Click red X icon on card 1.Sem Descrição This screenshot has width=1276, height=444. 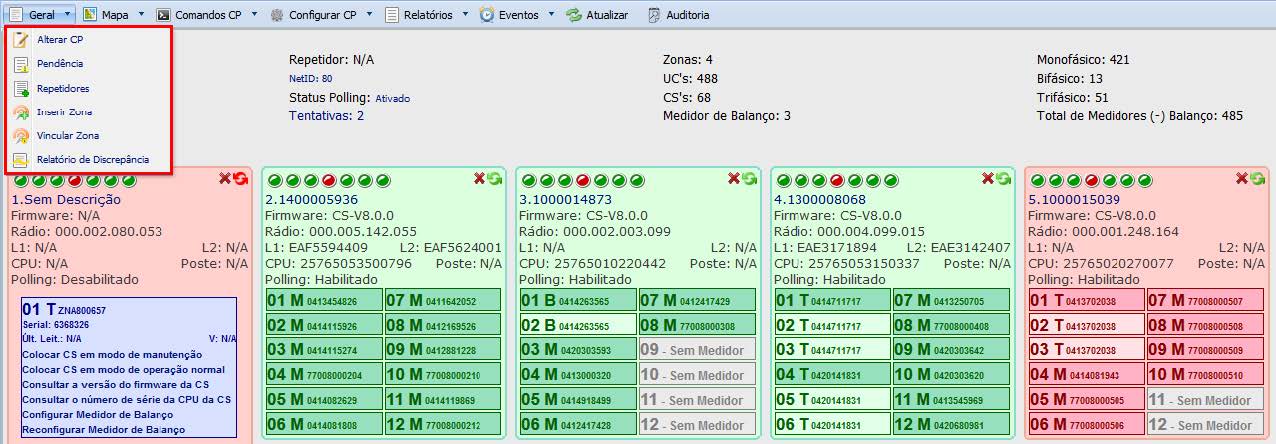point(225,178)
